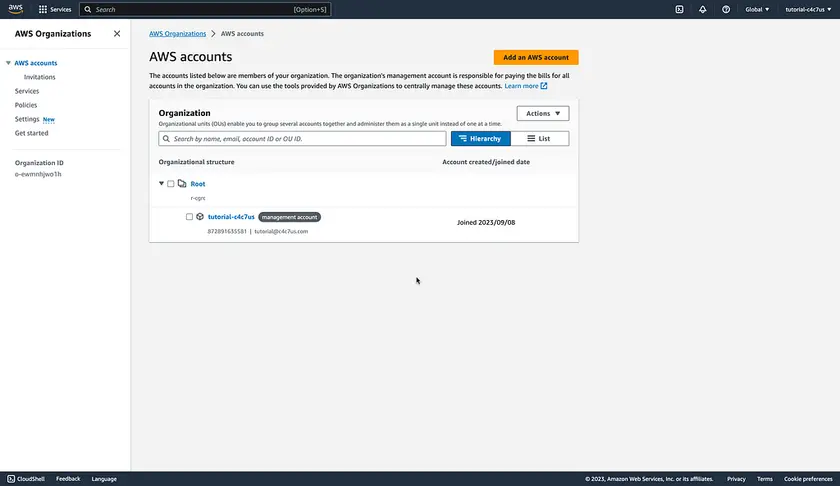
Task: Click the top Search field
Action: tap(205, 9)
